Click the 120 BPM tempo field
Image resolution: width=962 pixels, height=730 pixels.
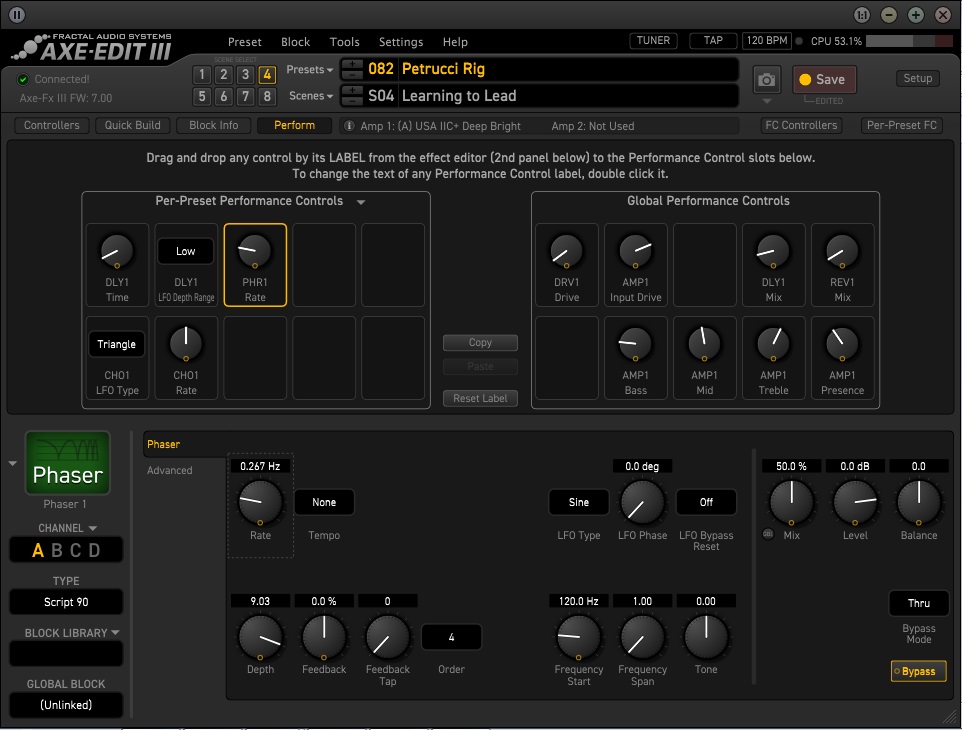pos(766,40)
